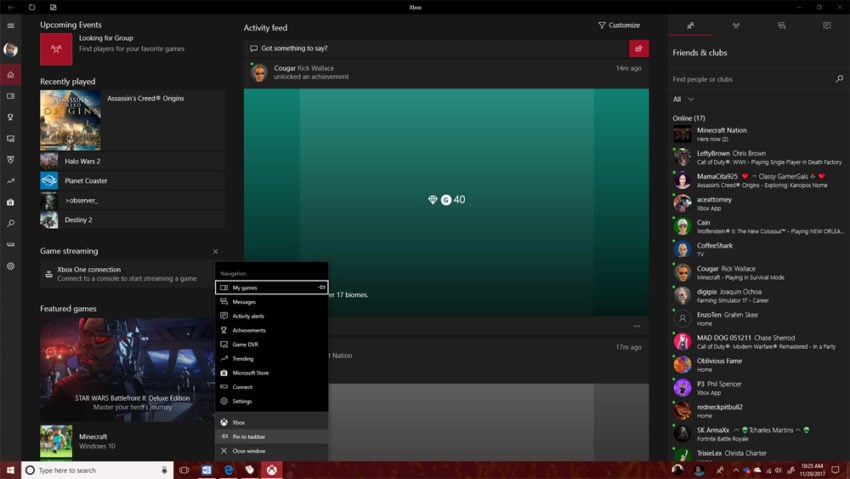Select Settings in jump list

click(272, 401)
